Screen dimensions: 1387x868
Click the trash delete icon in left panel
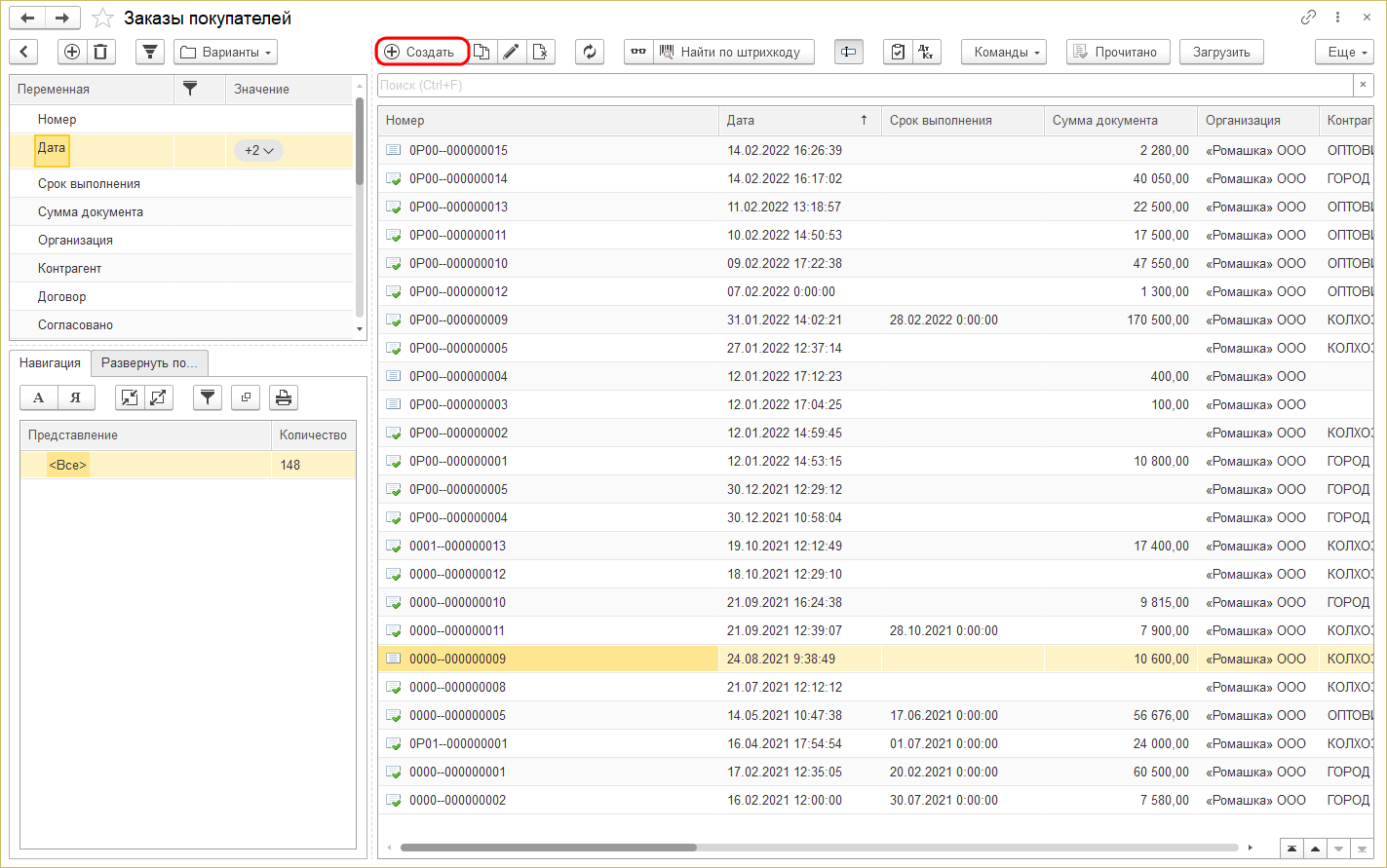click(101, 52)
